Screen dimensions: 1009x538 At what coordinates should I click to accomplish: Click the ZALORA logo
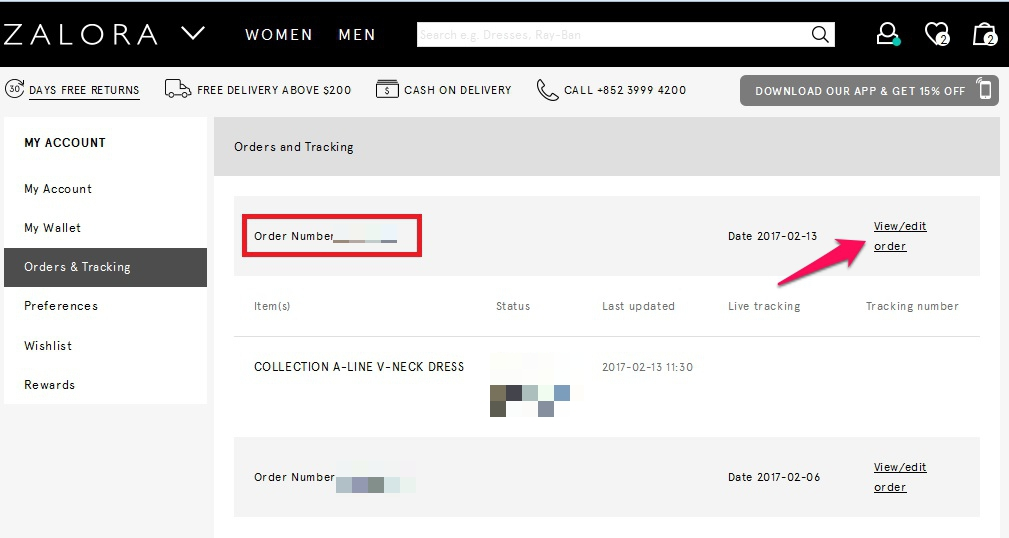click(x=80, y=35)
